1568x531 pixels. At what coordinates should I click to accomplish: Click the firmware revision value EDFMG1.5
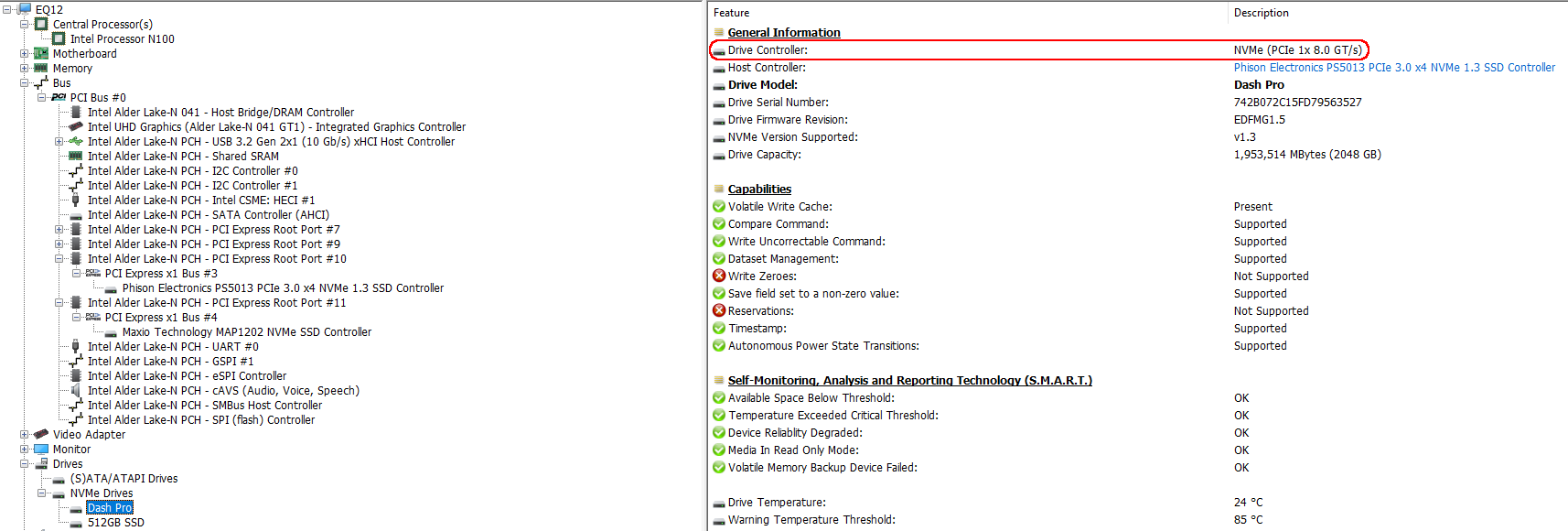tap(1259, 119)
